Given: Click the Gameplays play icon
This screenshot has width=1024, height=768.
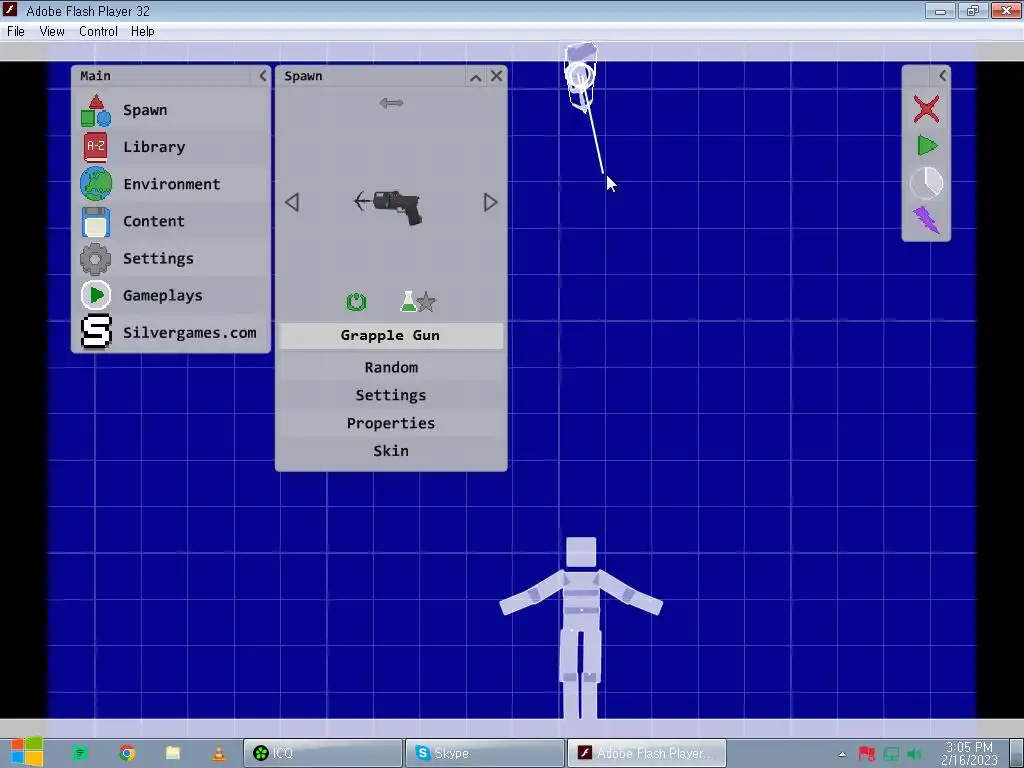Looking at the screenshot, I should tap(96, 295).
